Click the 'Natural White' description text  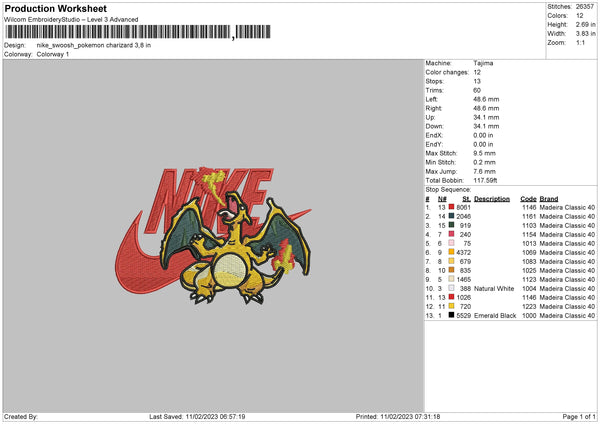(x=494, y=289)
